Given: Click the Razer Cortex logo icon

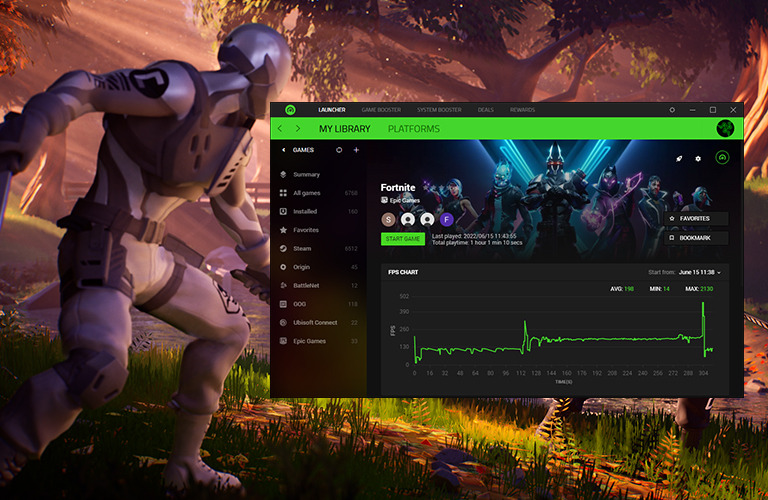Looking at the screenshot, I should [290, 110].
